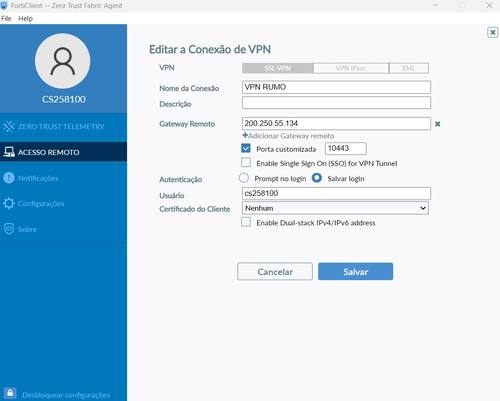
Task: Click the empty Descrição field
Action: 336,103
